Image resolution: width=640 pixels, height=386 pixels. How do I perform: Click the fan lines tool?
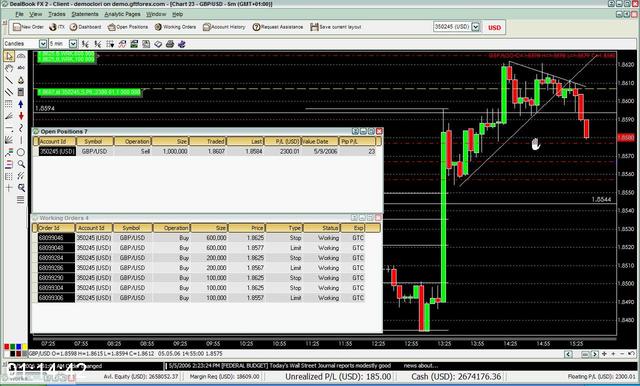tap(9, 140)
